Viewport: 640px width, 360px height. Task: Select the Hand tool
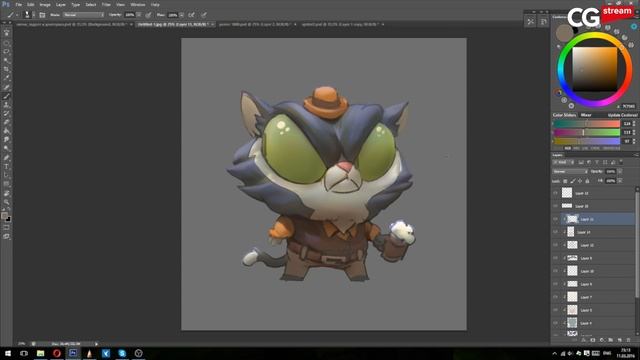(x=6, y=193)
